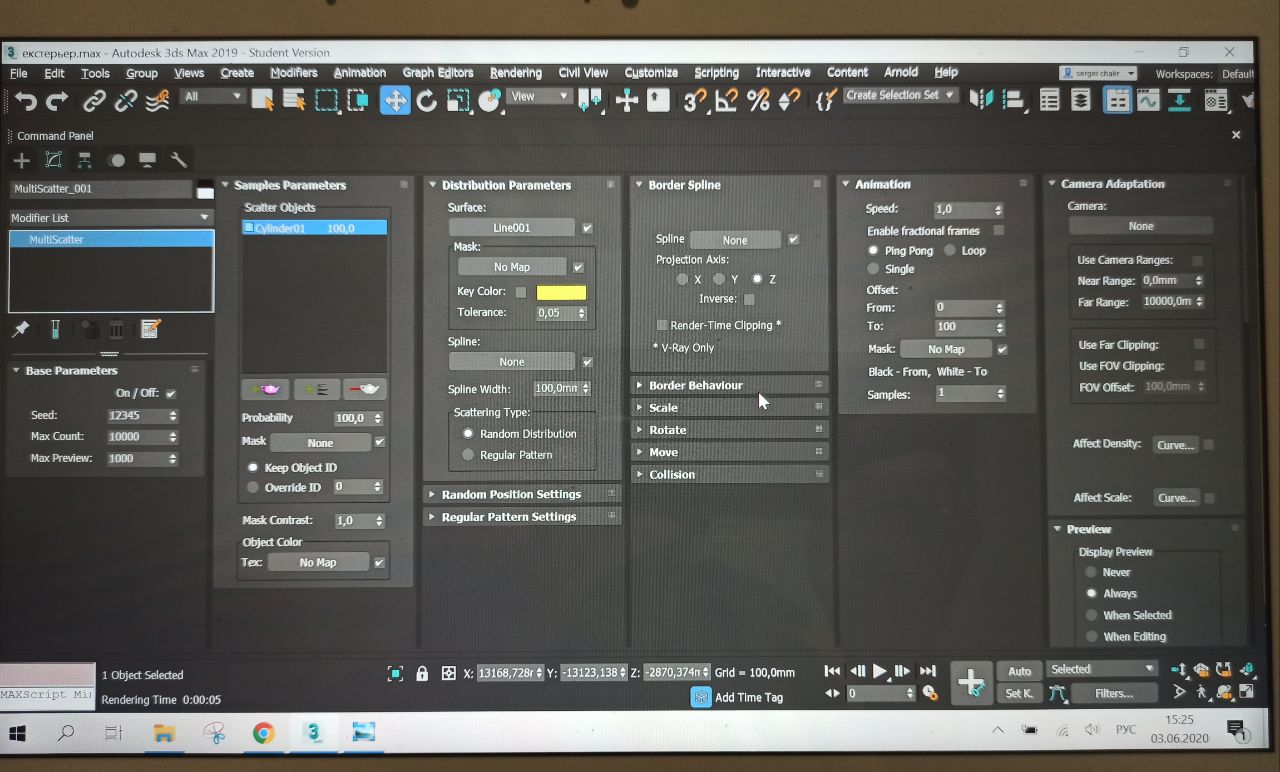Click Configure Modifier Sets icon

[151, 329]
